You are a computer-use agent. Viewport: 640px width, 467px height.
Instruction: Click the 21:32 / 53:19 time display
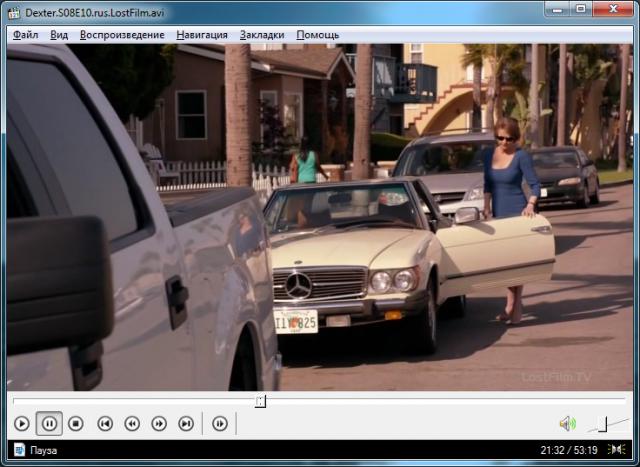(569, 450)
